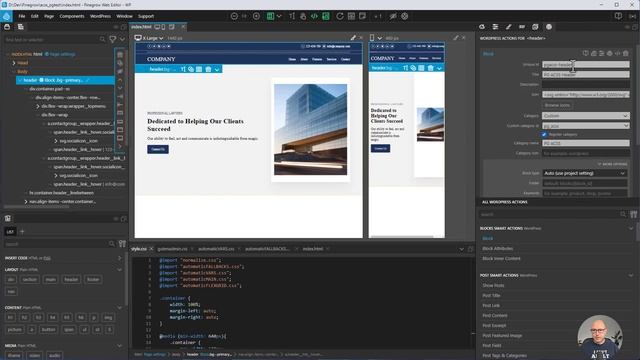Click the refresh page icon
640x360 pixels.
click(x=340, y=16)
